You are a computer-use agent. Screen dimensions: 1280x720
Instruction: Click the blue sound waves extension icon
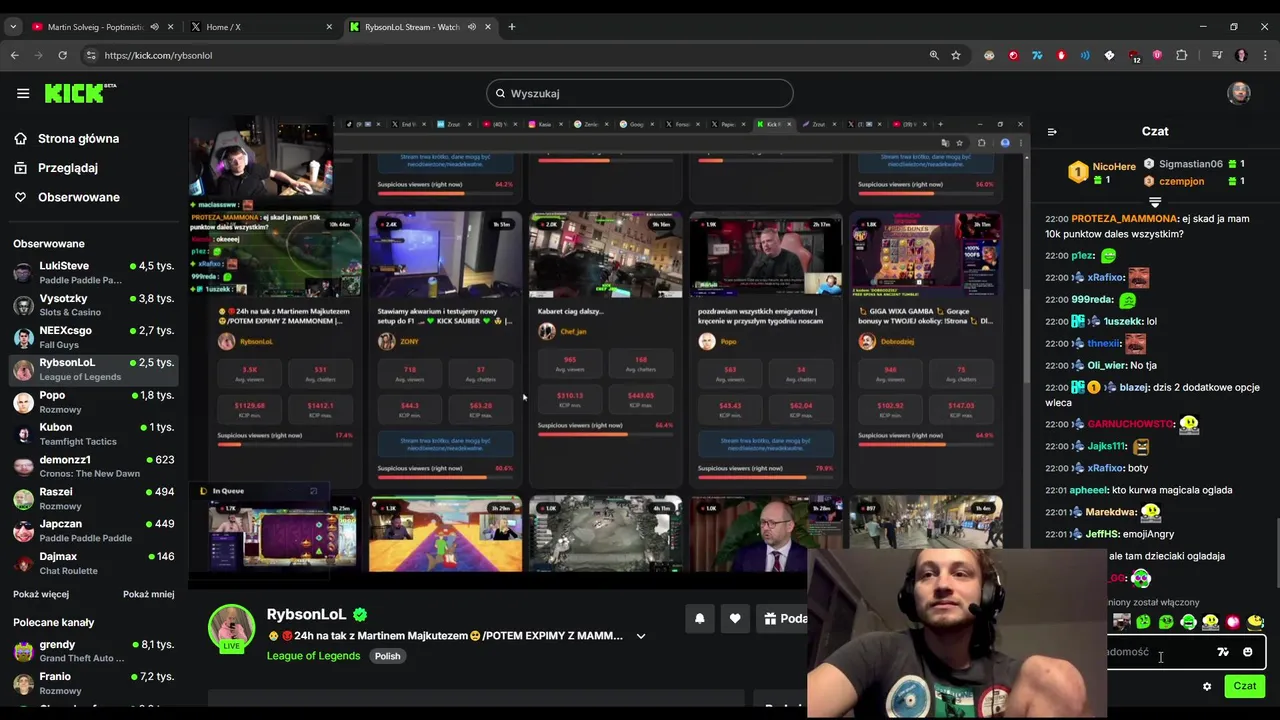pos(1085,55)
